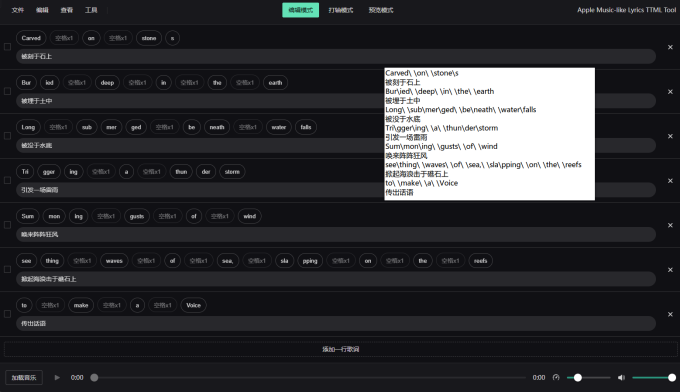Screen dimensions: 680x392
Task: Select the 'Sum' syllable chip
Action: click(x=28, y=216)
